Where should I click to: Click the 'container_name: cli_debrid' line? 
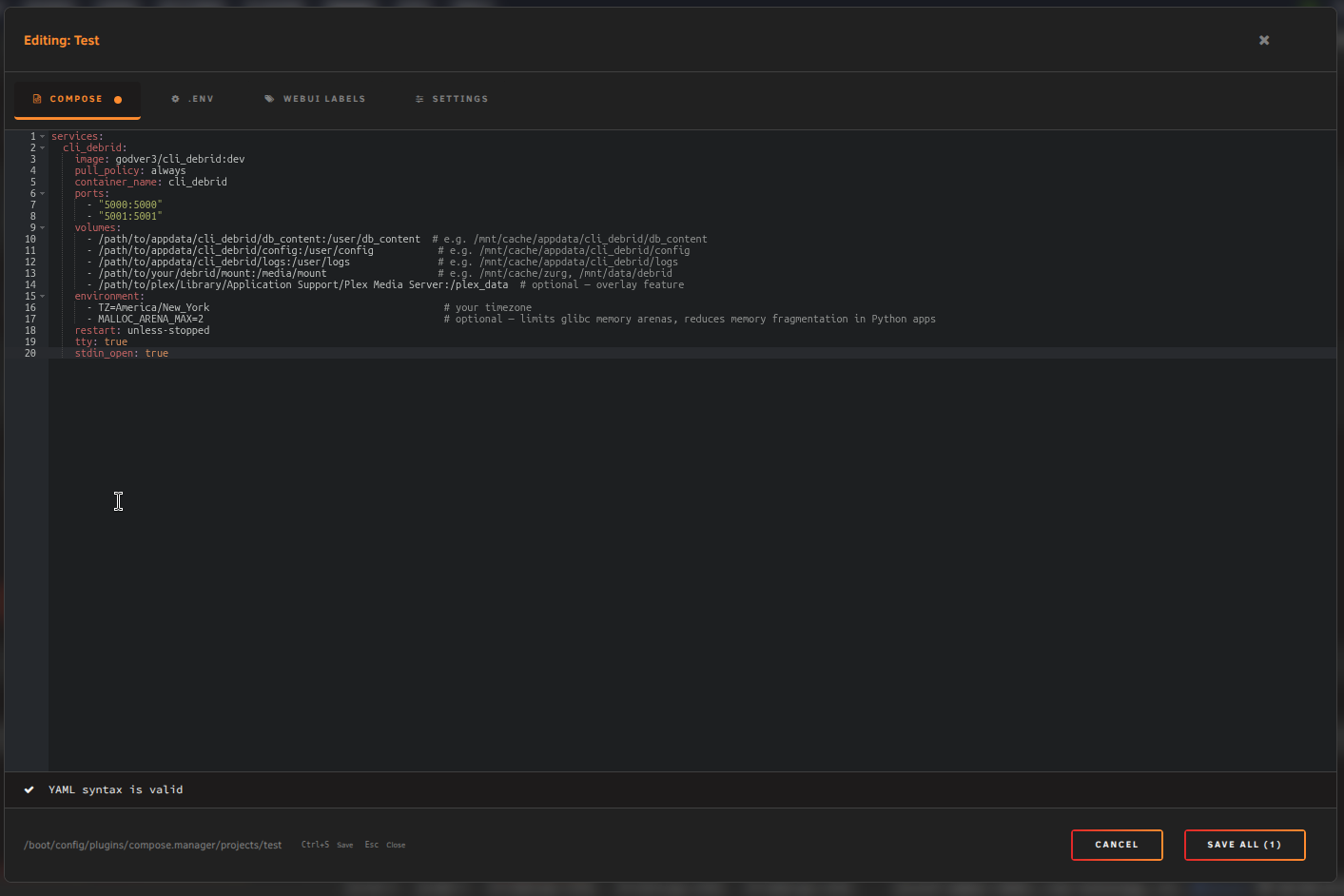coord(151,183)
